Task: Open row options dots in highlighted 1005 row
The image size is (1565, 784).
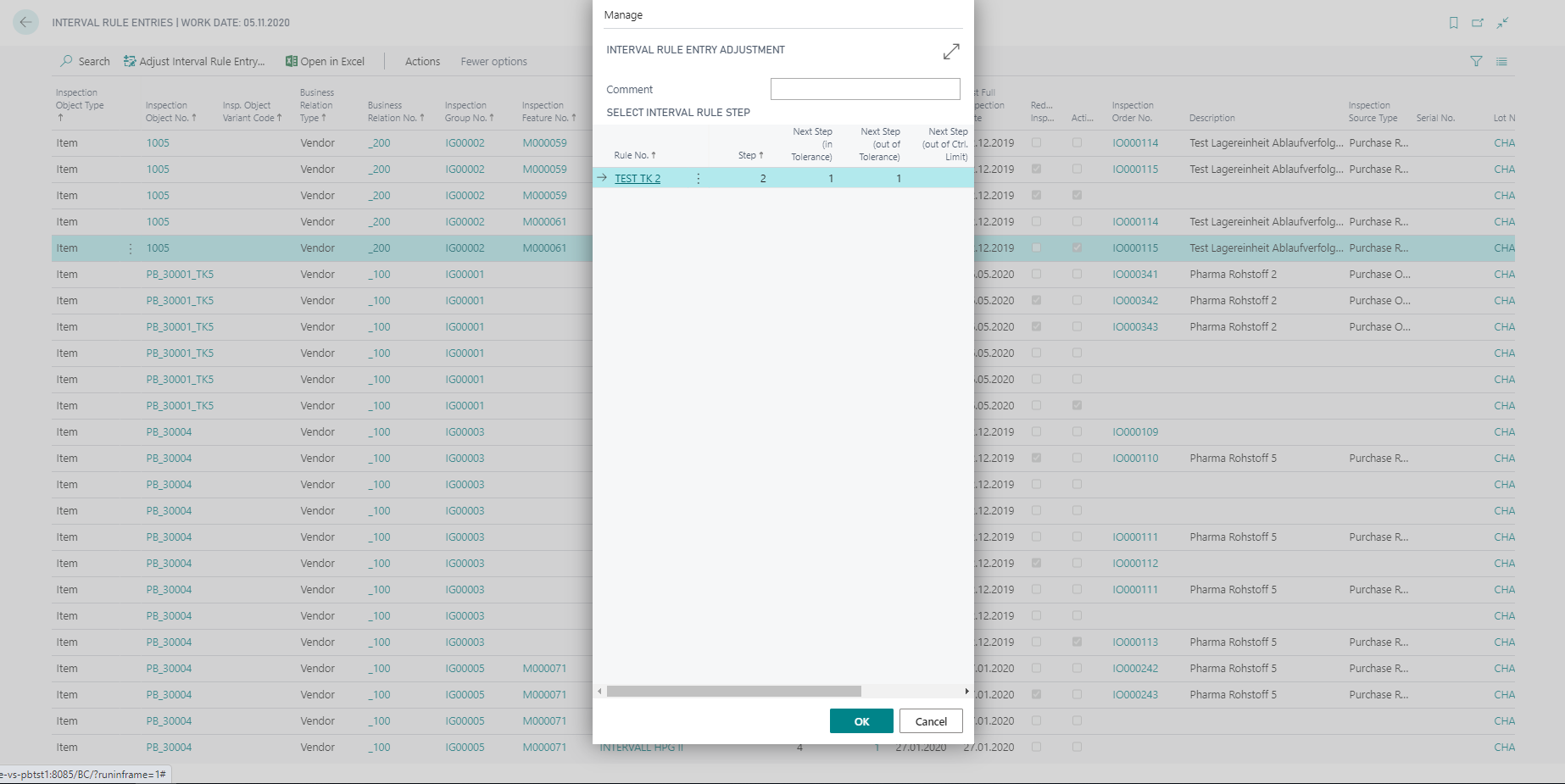Action: 131,248
